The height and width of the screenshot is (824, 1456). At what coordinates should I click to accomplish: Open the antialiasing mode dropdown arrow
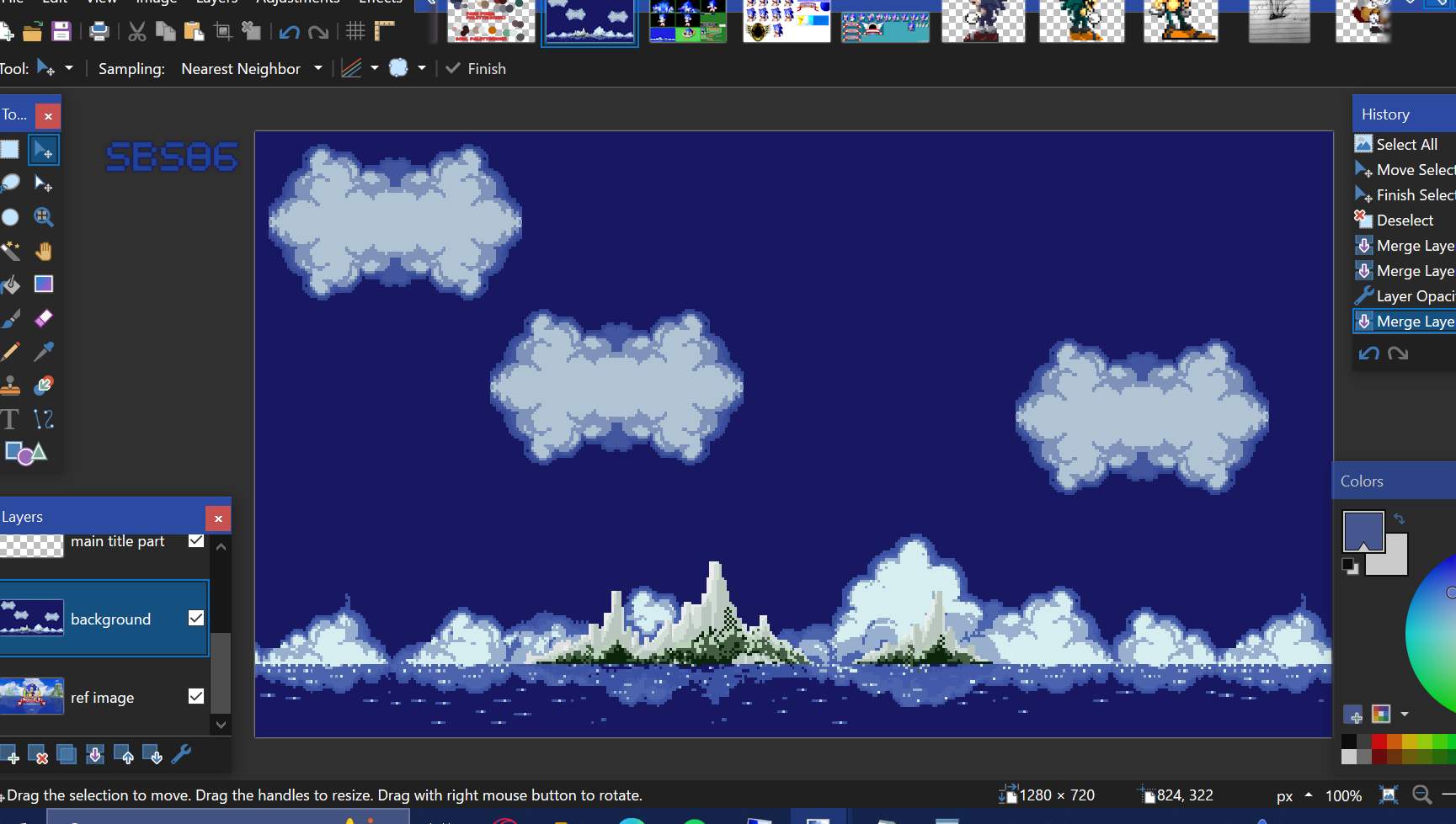[x=375, y=68]
